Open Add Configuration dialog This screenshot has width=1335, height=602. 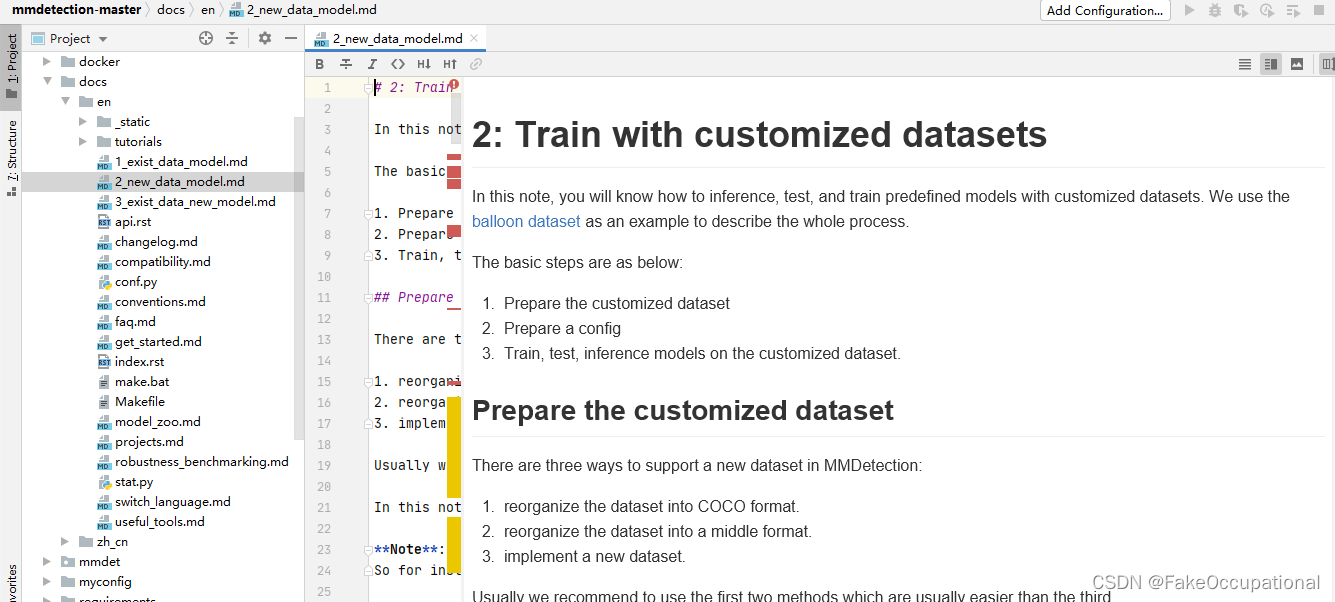tap(1105, 10)
